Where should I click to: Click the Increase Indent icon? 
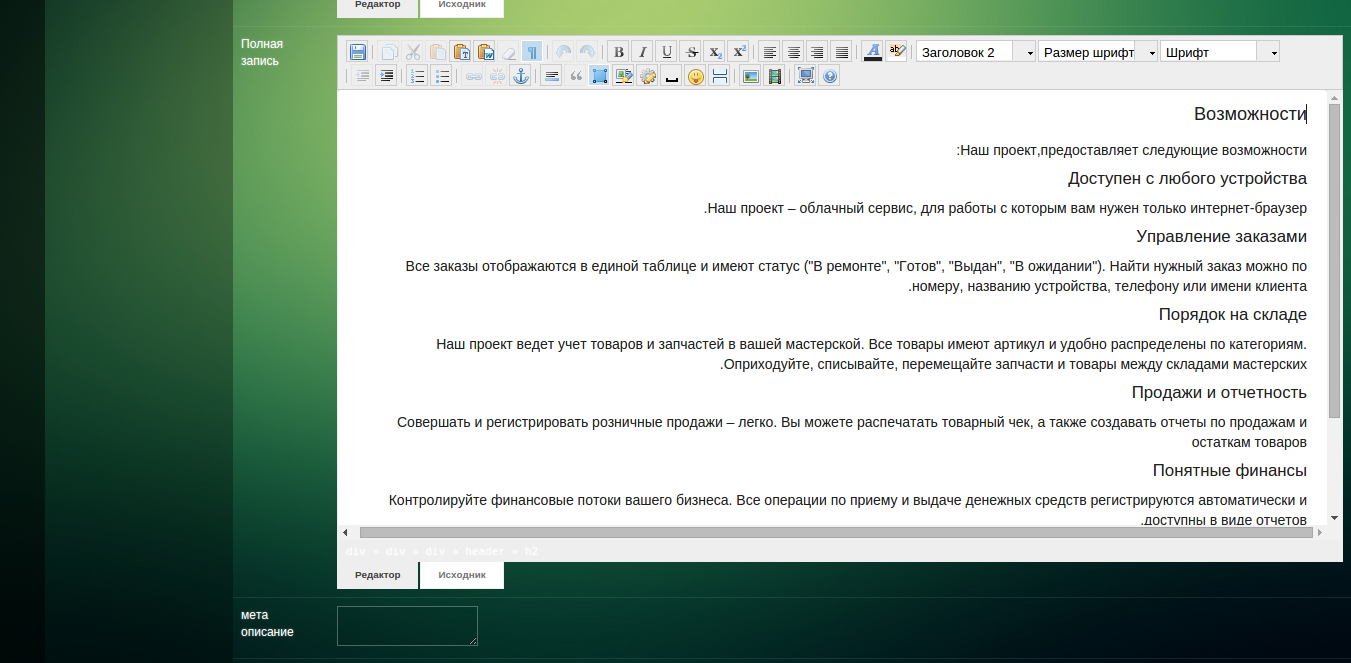386,76
